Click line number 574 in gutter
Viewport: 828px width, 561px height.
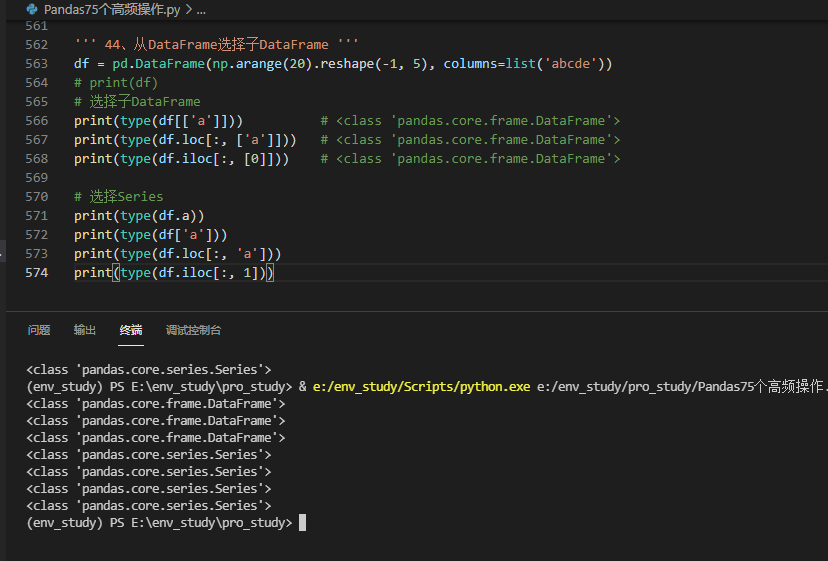[x=36, y=273]
